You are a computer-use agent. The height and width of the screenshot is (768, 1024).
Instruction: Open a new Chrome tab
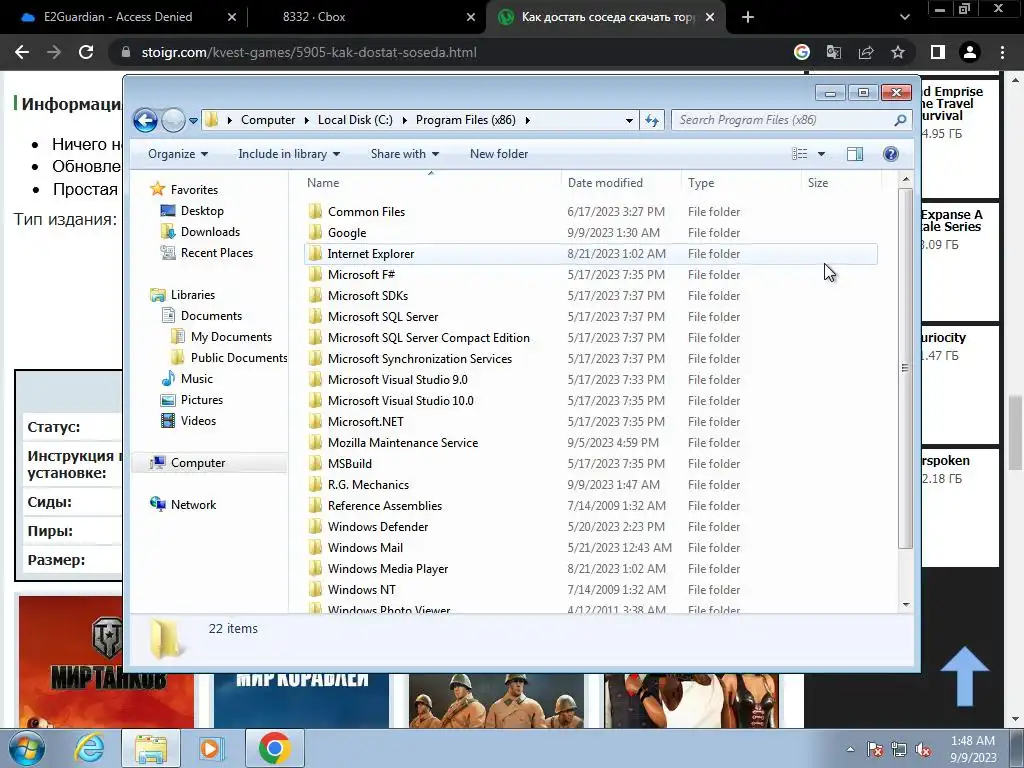tap(748, 18)
